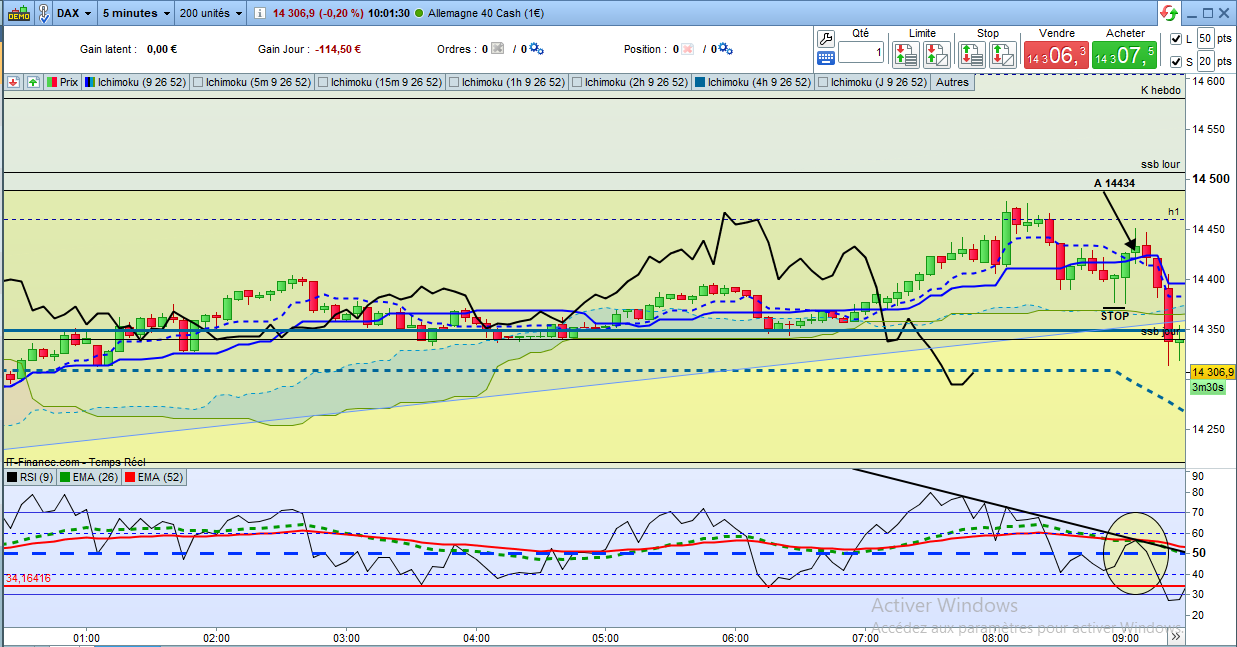The height and width of the screenshot is (647, 1237).
Task: Click the black RSI color swatch
Action: 12,477
